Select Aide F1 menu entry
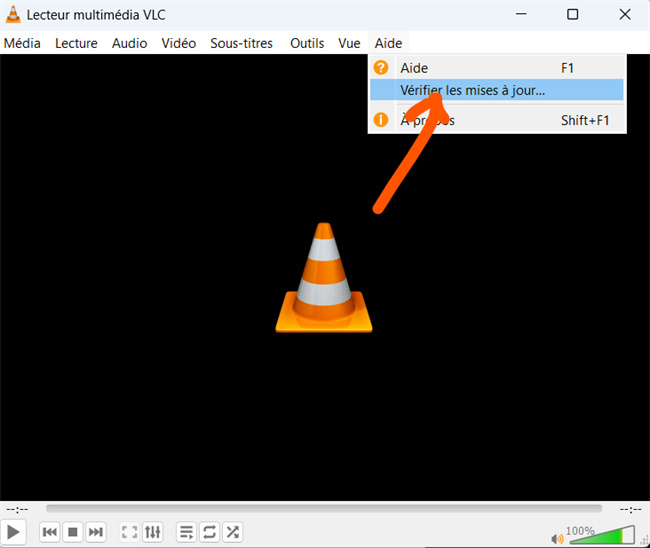Screen dimensions: 650x548 click(x=497, y=68)
